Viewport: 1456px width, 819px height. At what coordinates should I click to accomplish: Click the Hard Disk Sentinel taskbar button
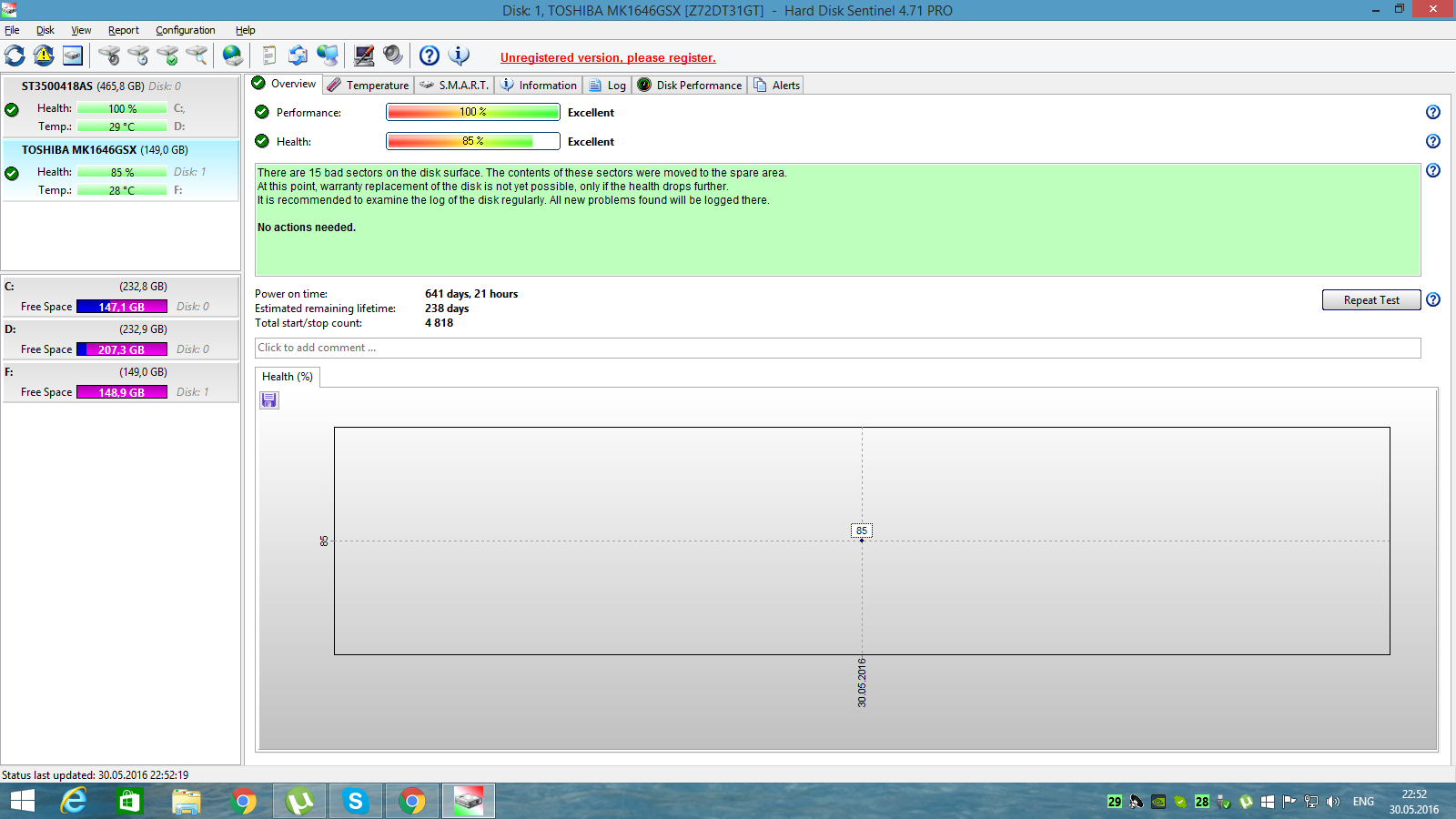[x=469, y=801]
